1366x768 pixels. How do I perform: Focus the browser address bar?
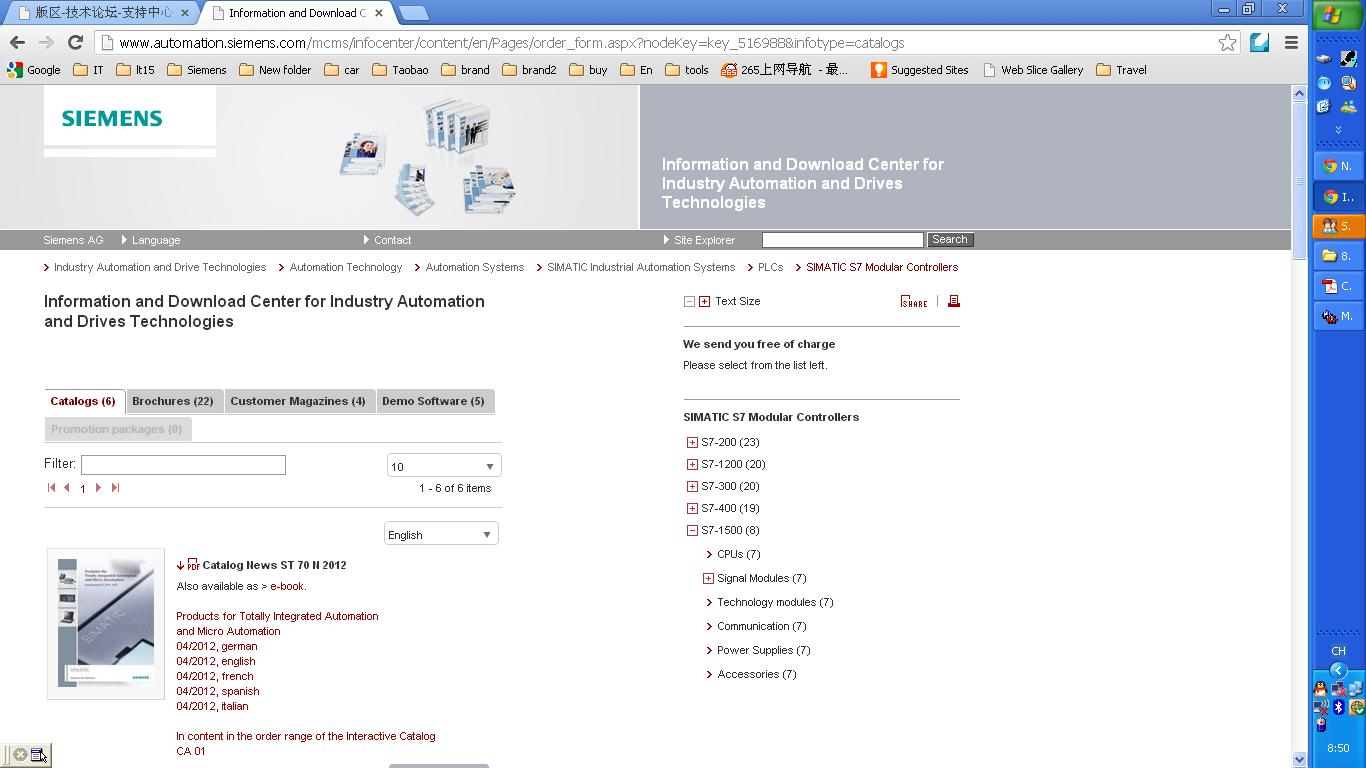661,43
